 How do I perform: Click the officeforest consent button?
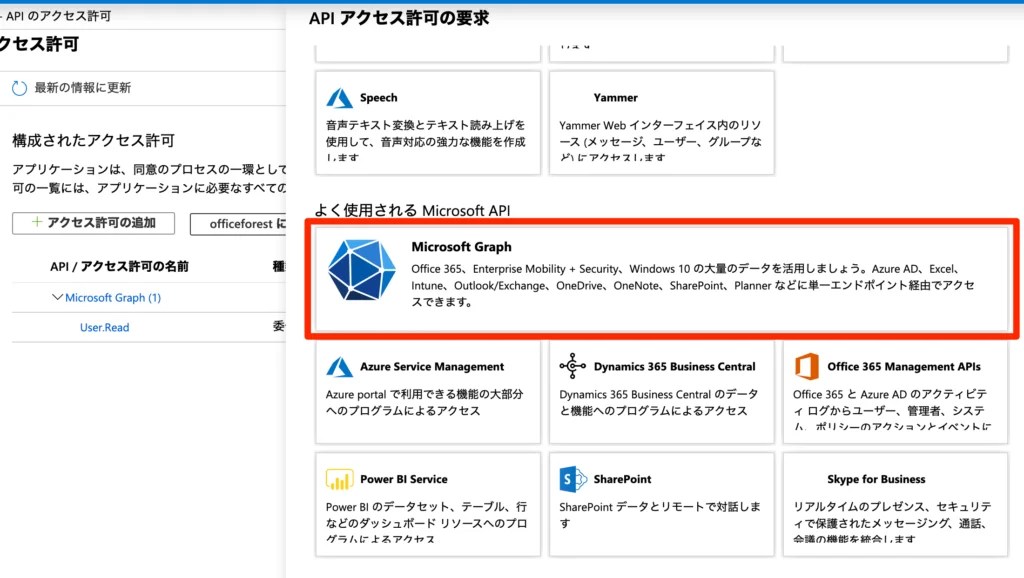(238, 223)
